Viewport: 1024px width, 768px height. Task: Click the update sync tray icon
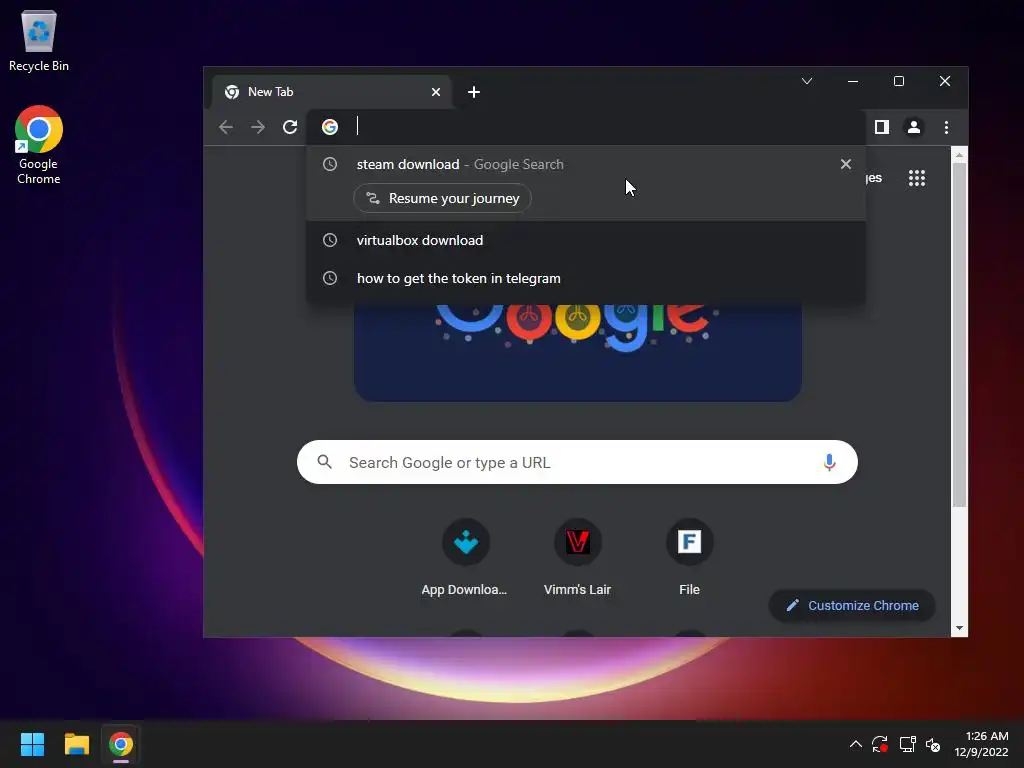880,744
